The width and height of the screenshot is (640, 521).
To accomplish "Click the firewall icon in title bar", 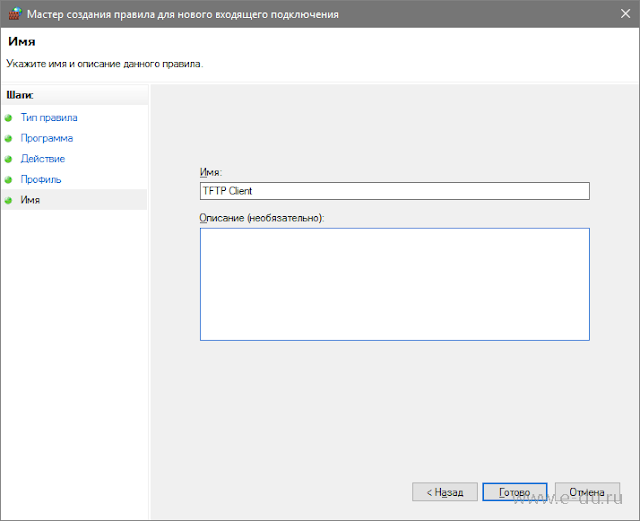I will (x=15, y=14).
